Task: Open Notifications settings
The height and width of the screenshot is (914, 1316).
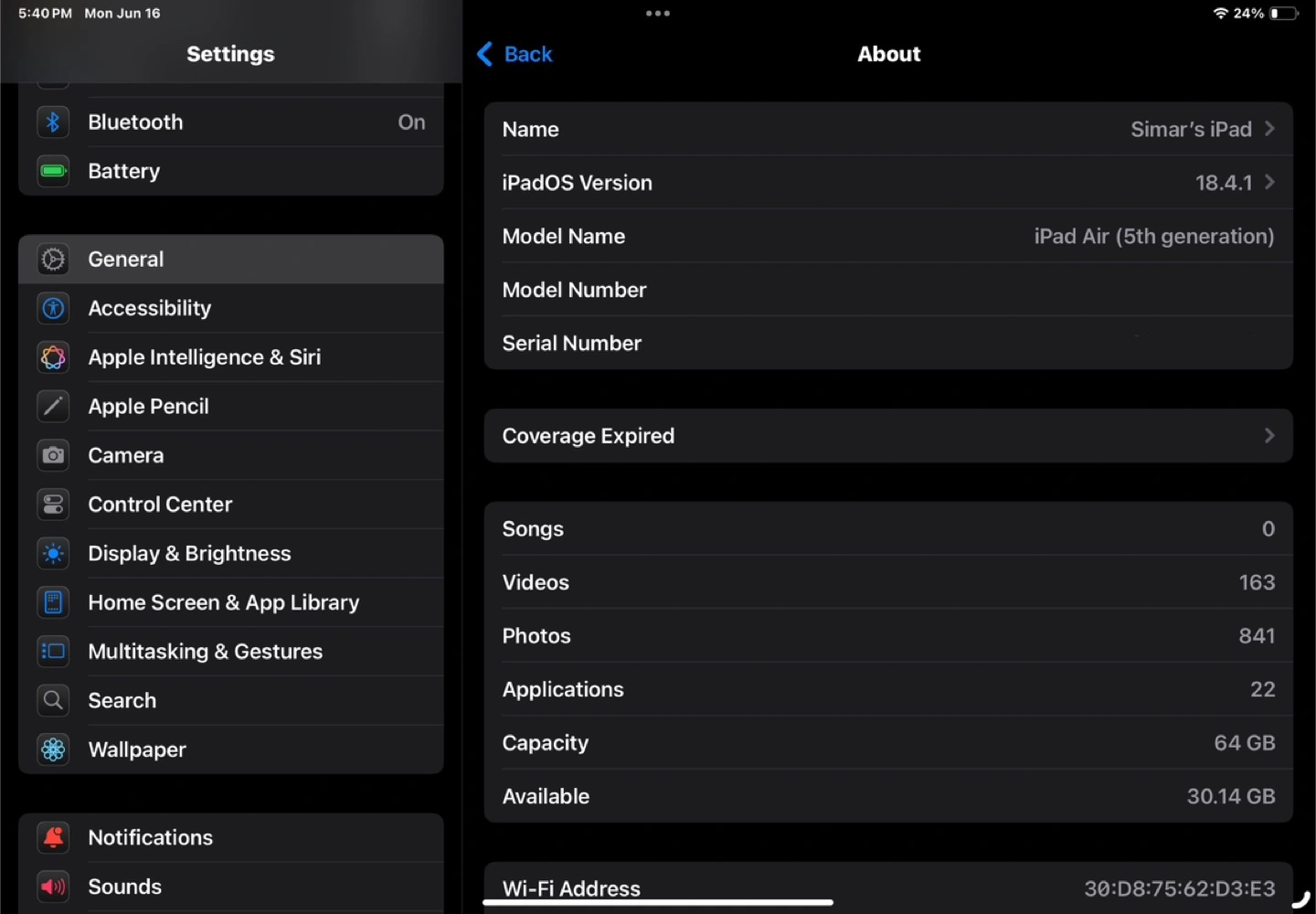Action: [x=230, y=837]
